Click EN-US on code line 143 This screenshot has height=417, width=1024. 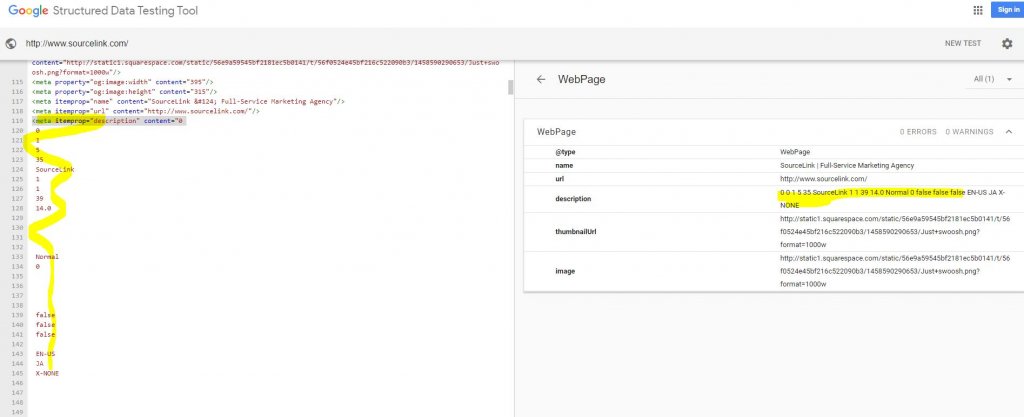click(46, 354)
